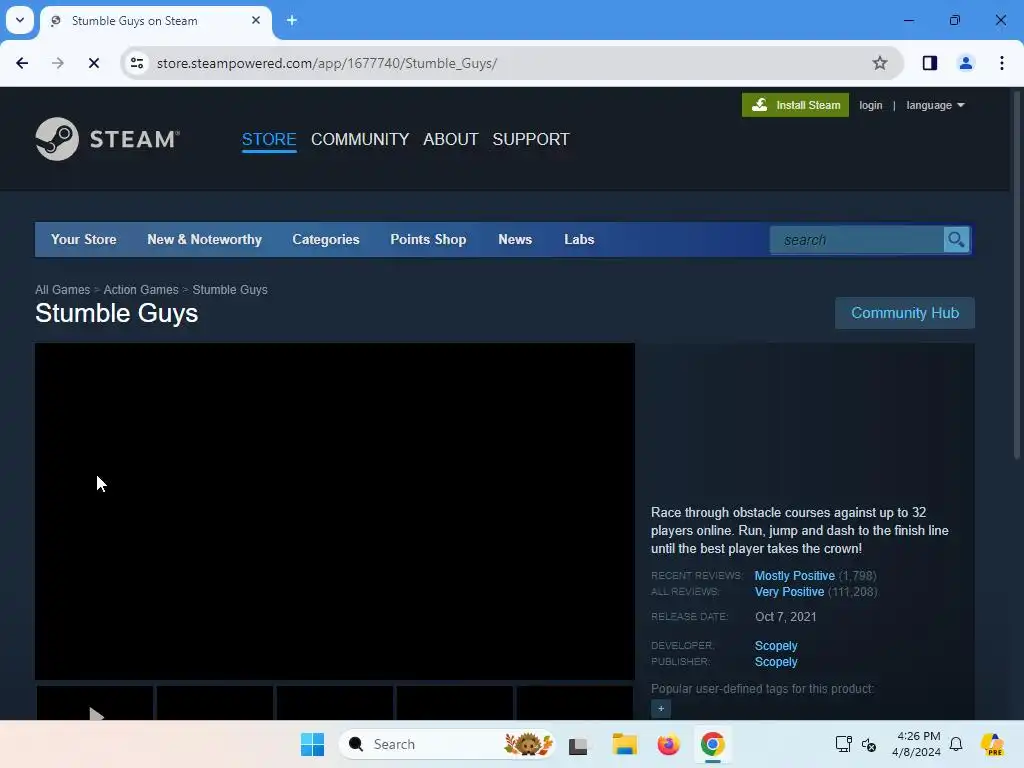Image resolution: width=1024 pixels, height=768 pixels.
Task: Bookmark this page with the star icon
Action: click(x=880, y=63)
